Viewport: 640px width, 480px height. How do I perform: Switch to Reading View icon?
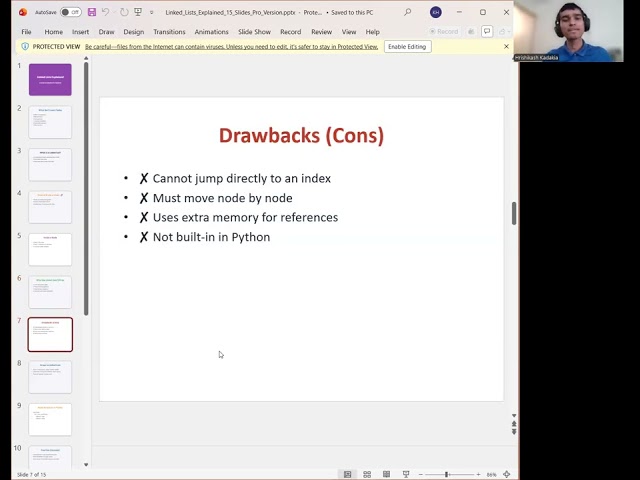coord(386,474)
